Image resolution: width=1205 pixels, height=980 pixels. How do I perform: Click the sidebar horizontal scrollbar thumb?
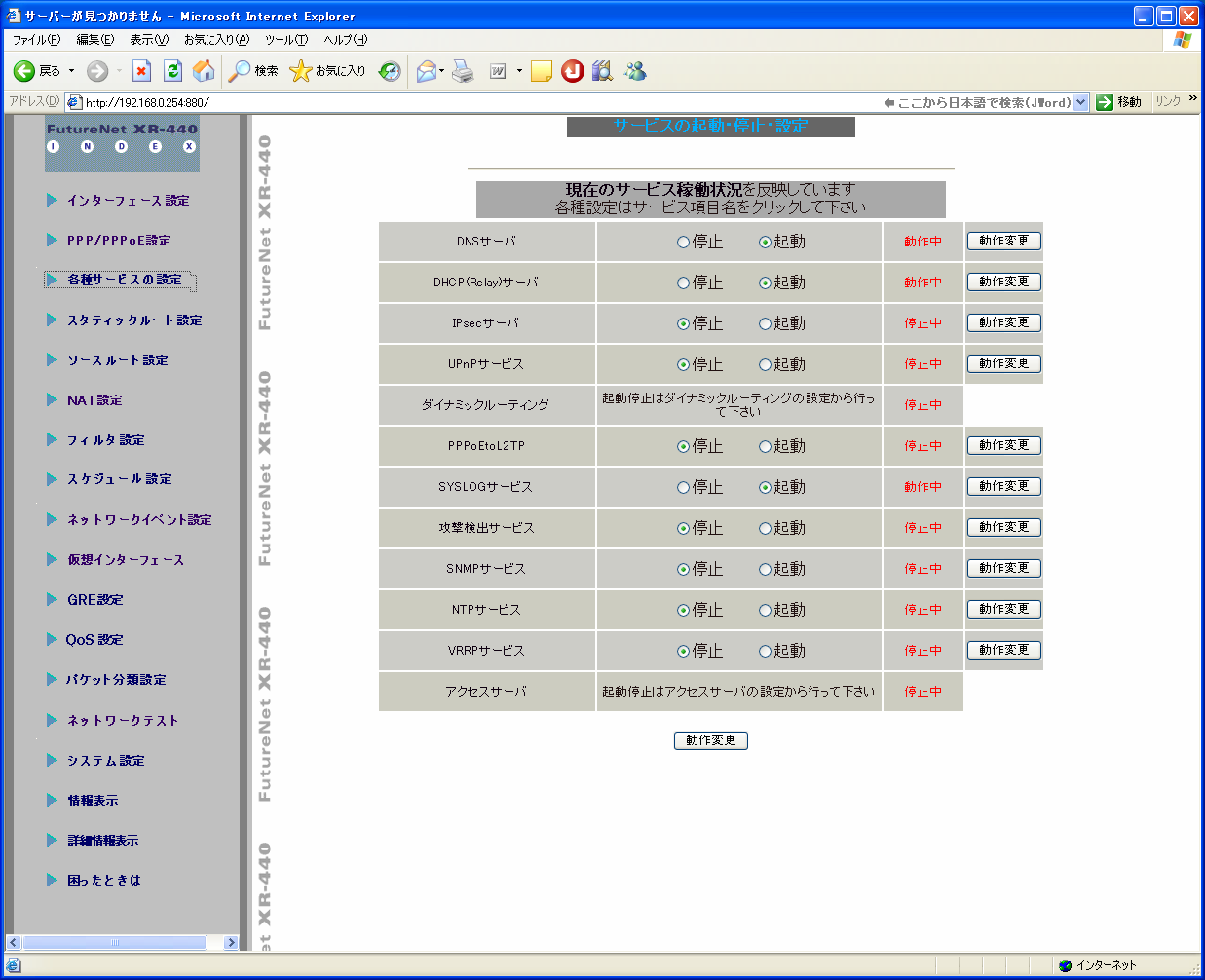(115, 942)
